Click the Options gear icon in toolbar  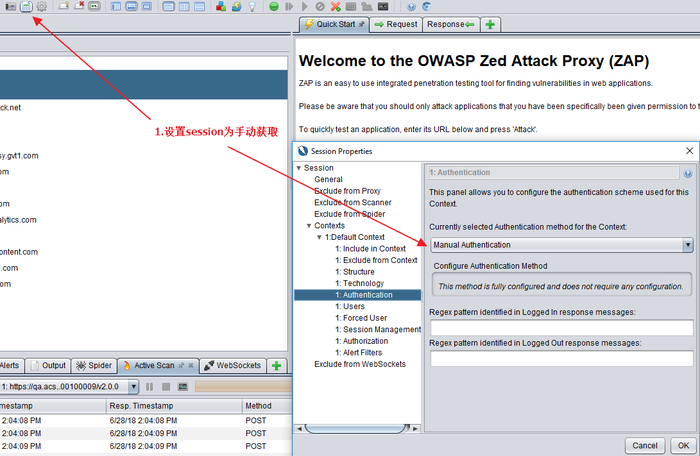[42, 7]
